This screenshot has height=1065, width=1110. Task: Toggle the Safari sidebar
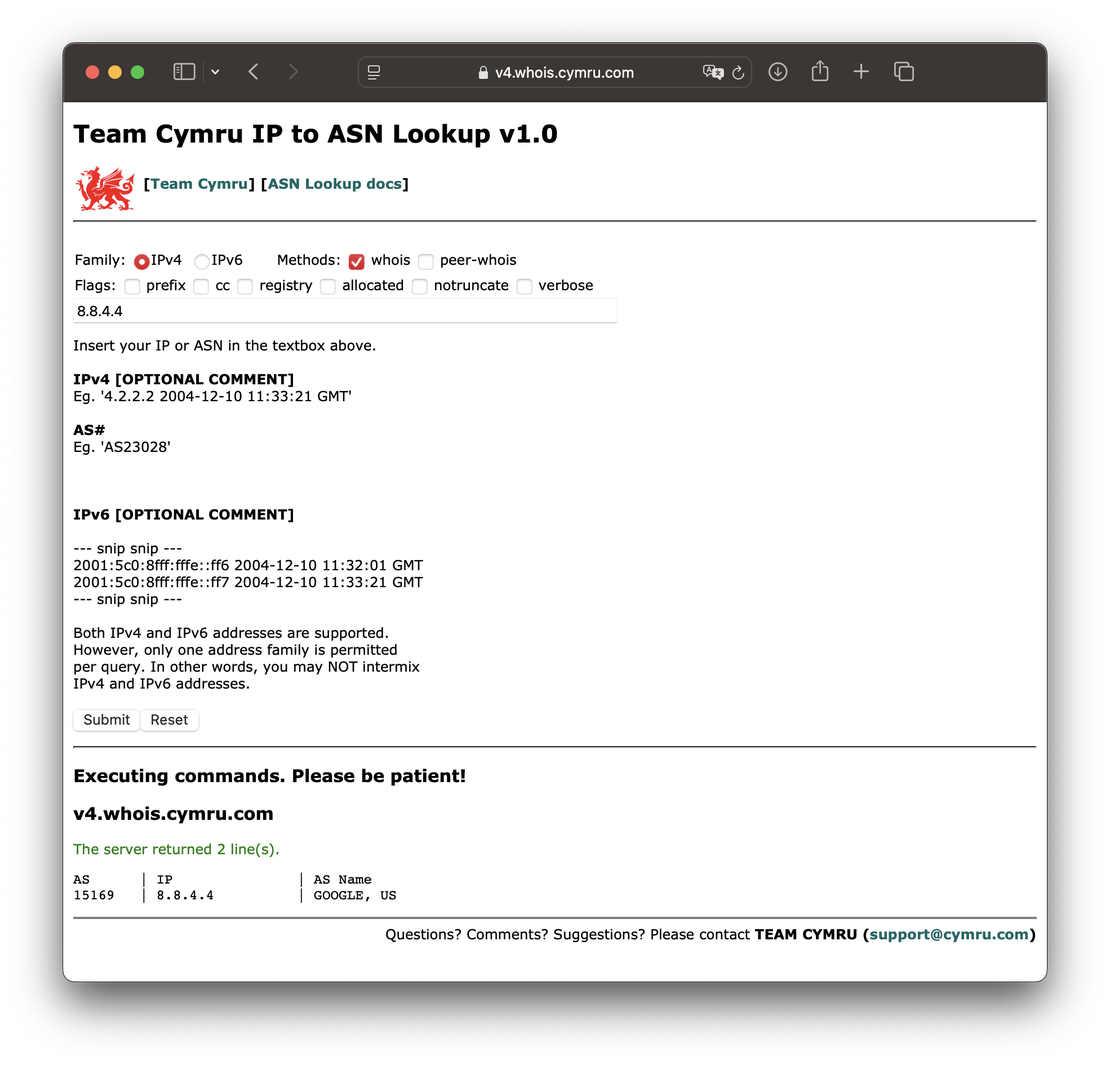pyautogui.click(x=183, y=71)
